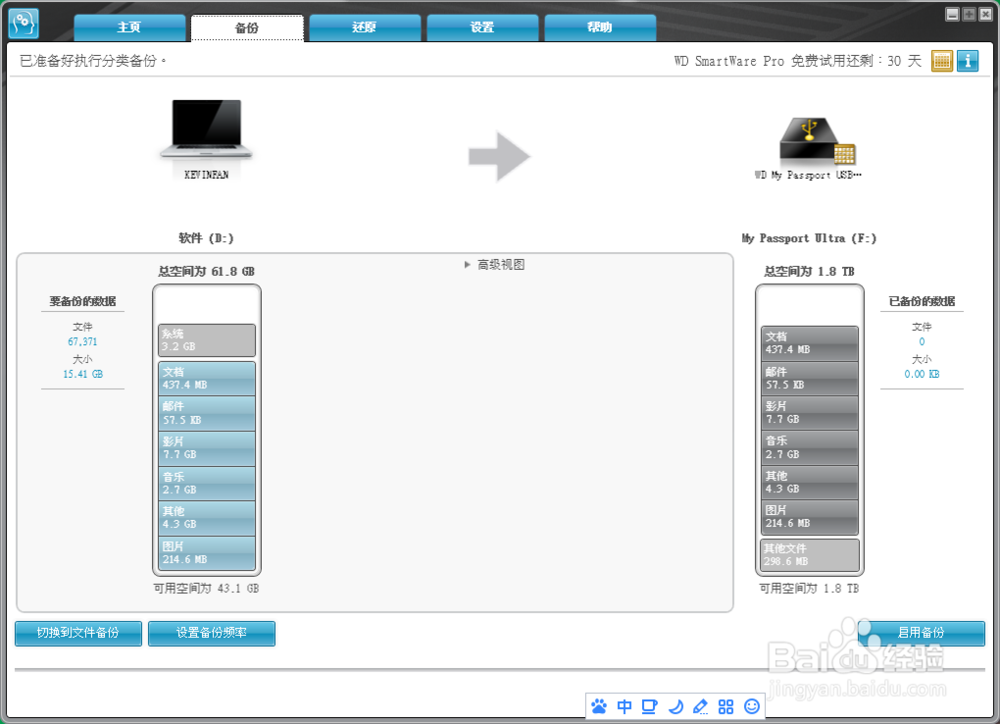Click the blue information icon
Image resolution: width=1000 pixels, height=724 pixels.
click(x=967, y=61)
